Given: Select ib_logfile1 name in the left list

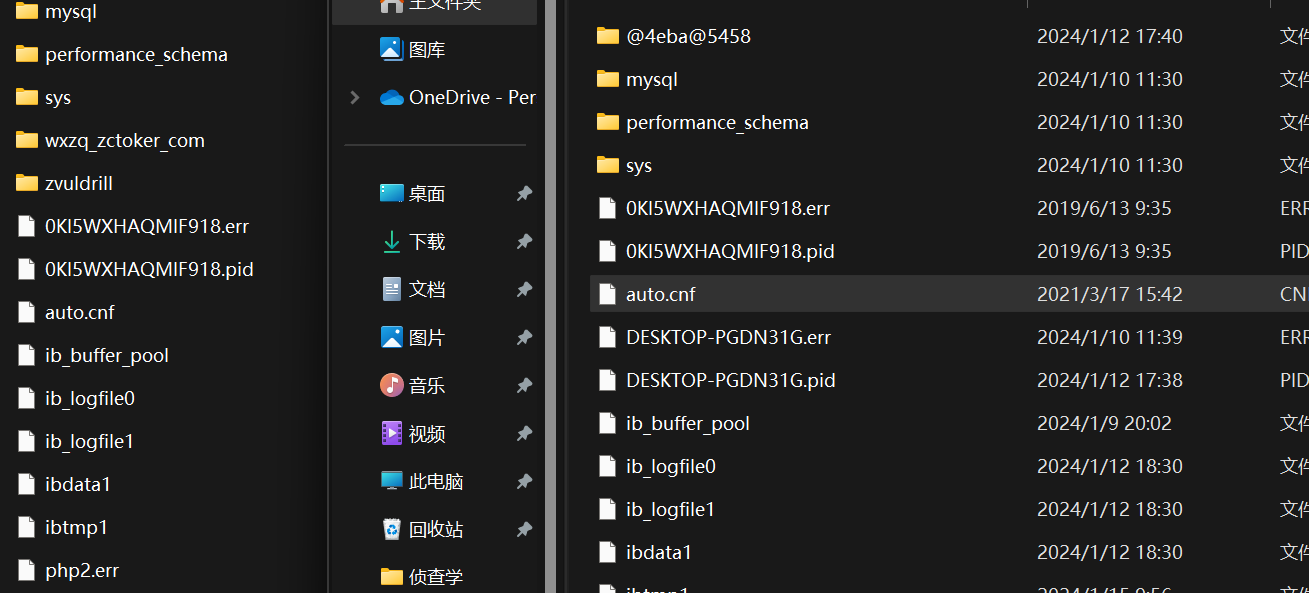Looking at the screenshot, I should (89, 441).
